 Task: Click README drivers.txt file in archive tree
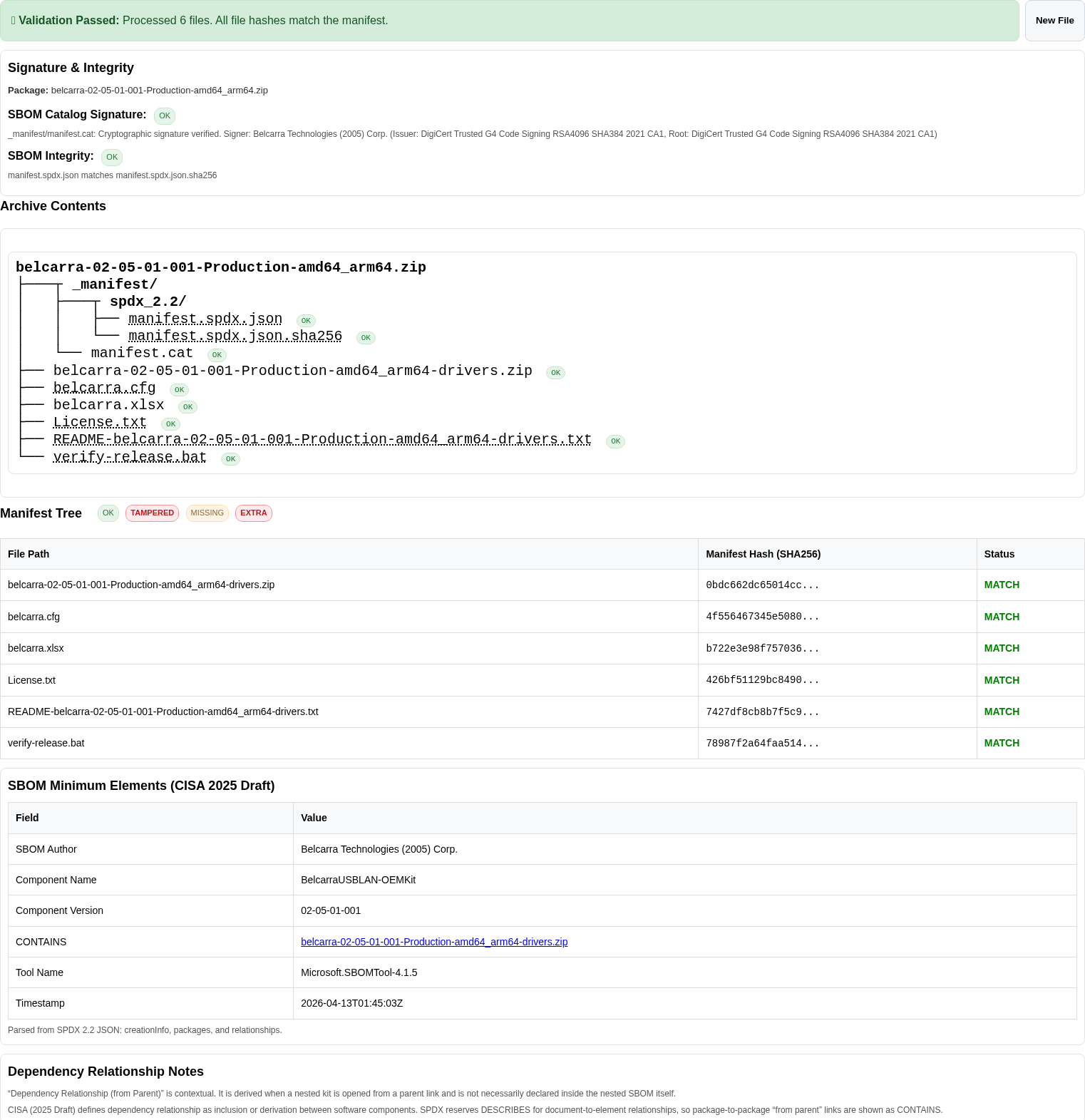pos(322,439)
